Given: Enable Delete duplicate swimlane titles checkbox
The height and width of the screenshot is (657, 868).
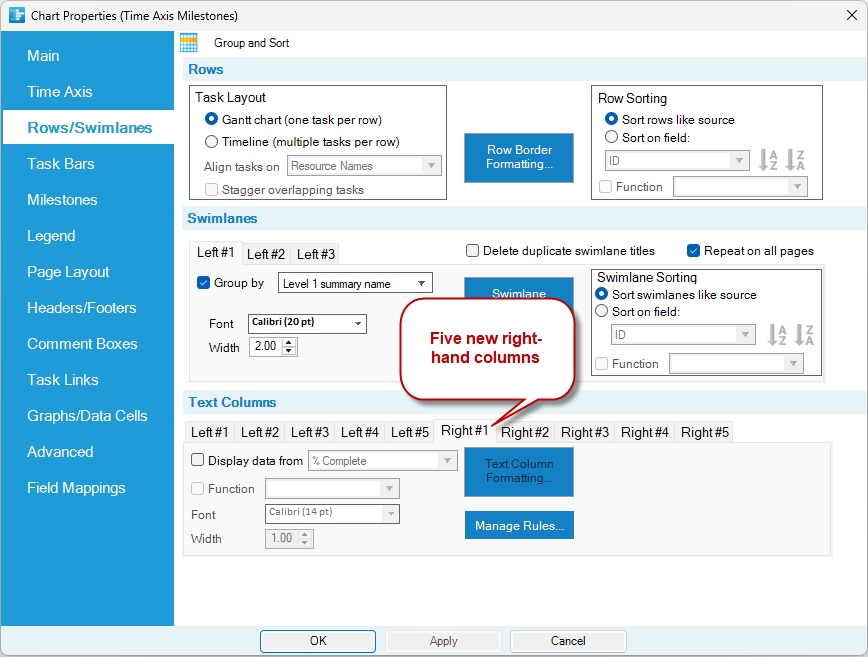Looking at the screenshot, I should (472, 251).
